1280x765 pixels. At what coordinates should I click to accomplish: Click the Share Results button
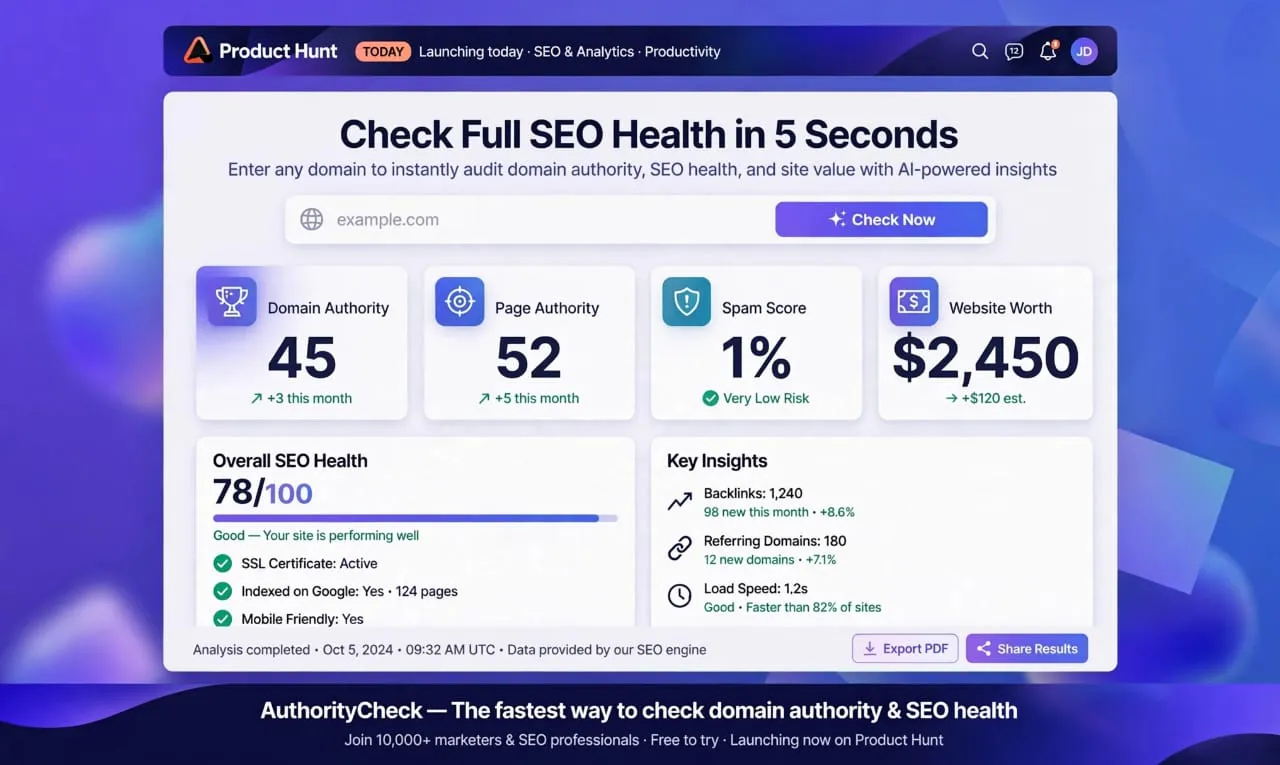[x=1027, y=649]
